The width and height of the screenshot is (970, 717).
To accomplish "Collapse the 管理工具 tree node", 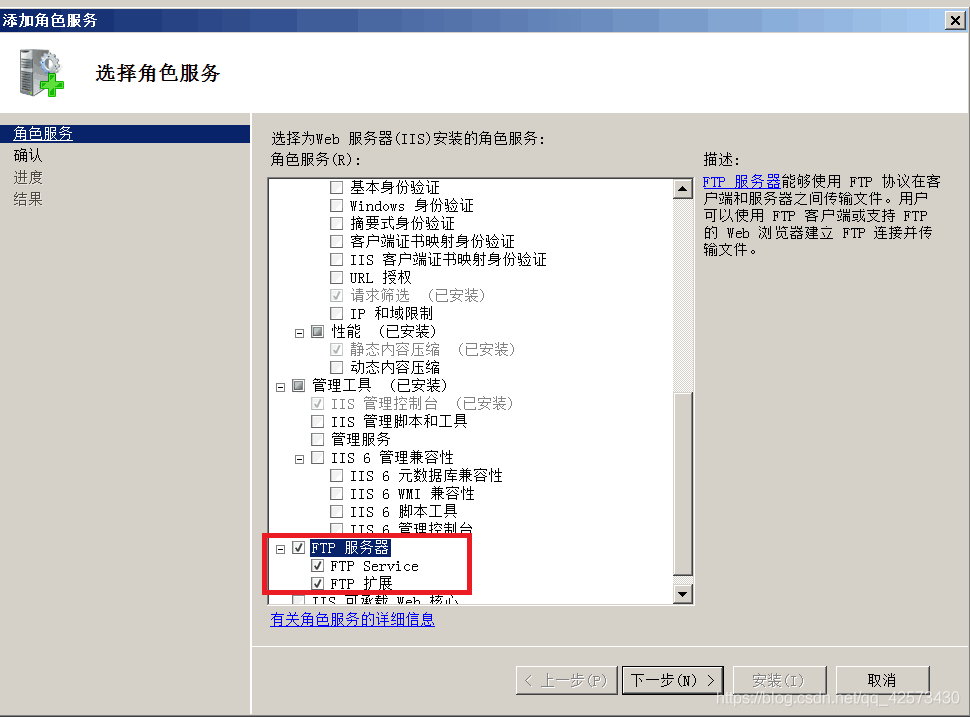I will click(x=280, y=387).
